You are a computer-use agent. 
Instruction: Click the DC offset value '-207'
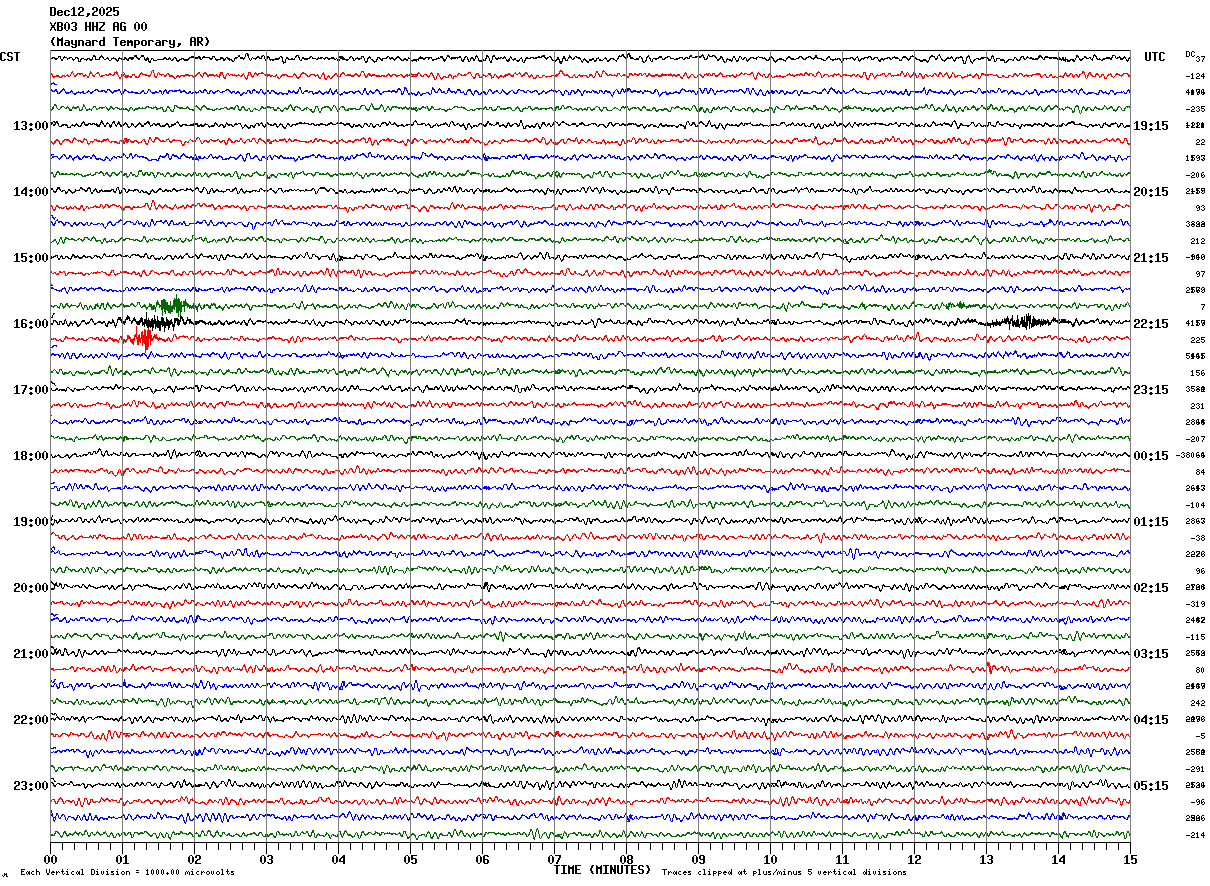tap(1195, 439)
